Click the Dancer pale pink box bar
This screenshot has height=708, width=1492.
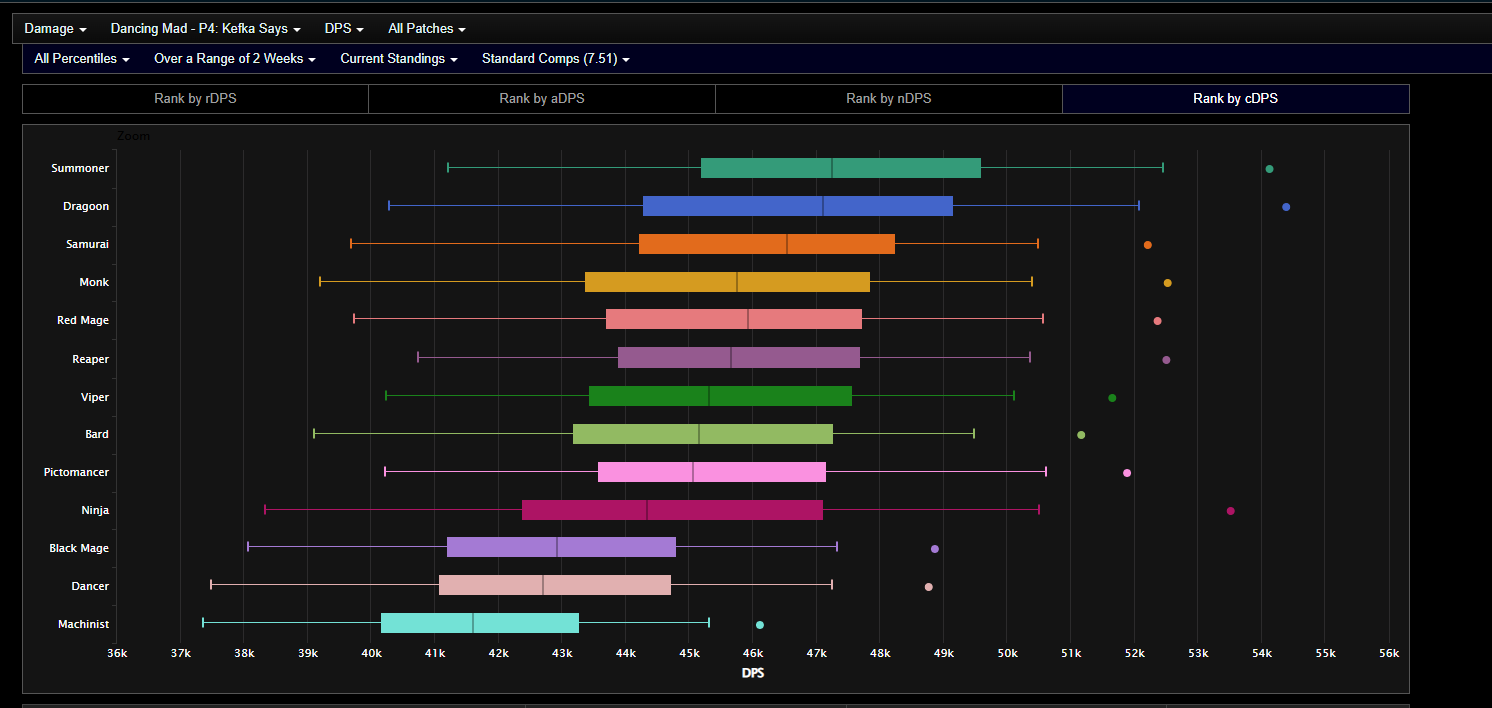tap(555, 585)
